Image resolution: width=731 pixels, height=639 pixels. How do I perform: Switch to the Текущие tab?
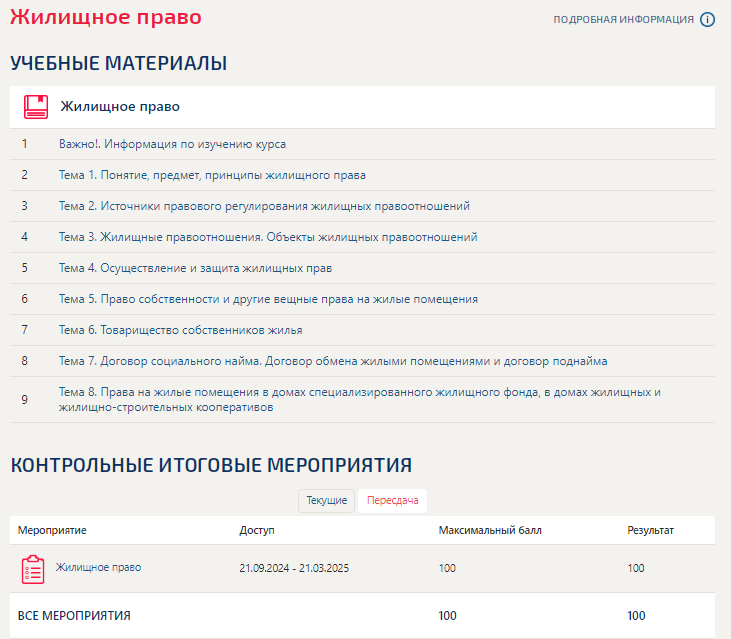326,501
